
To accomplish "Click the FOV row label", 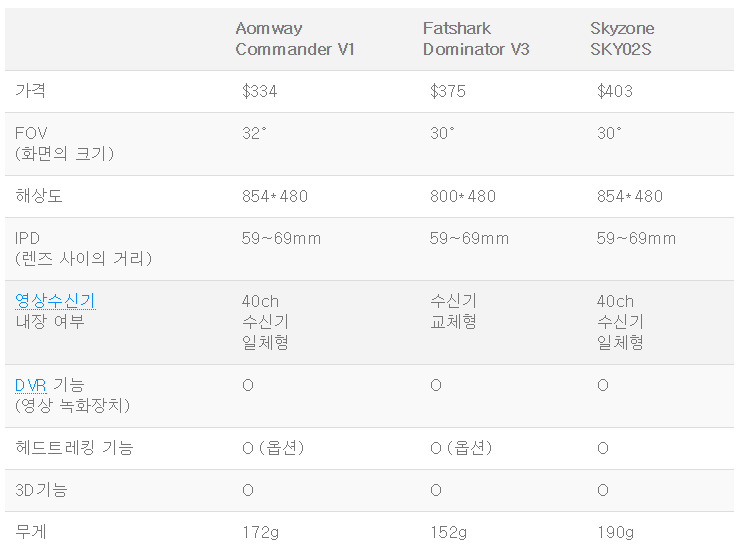I will tap(31, 133).
